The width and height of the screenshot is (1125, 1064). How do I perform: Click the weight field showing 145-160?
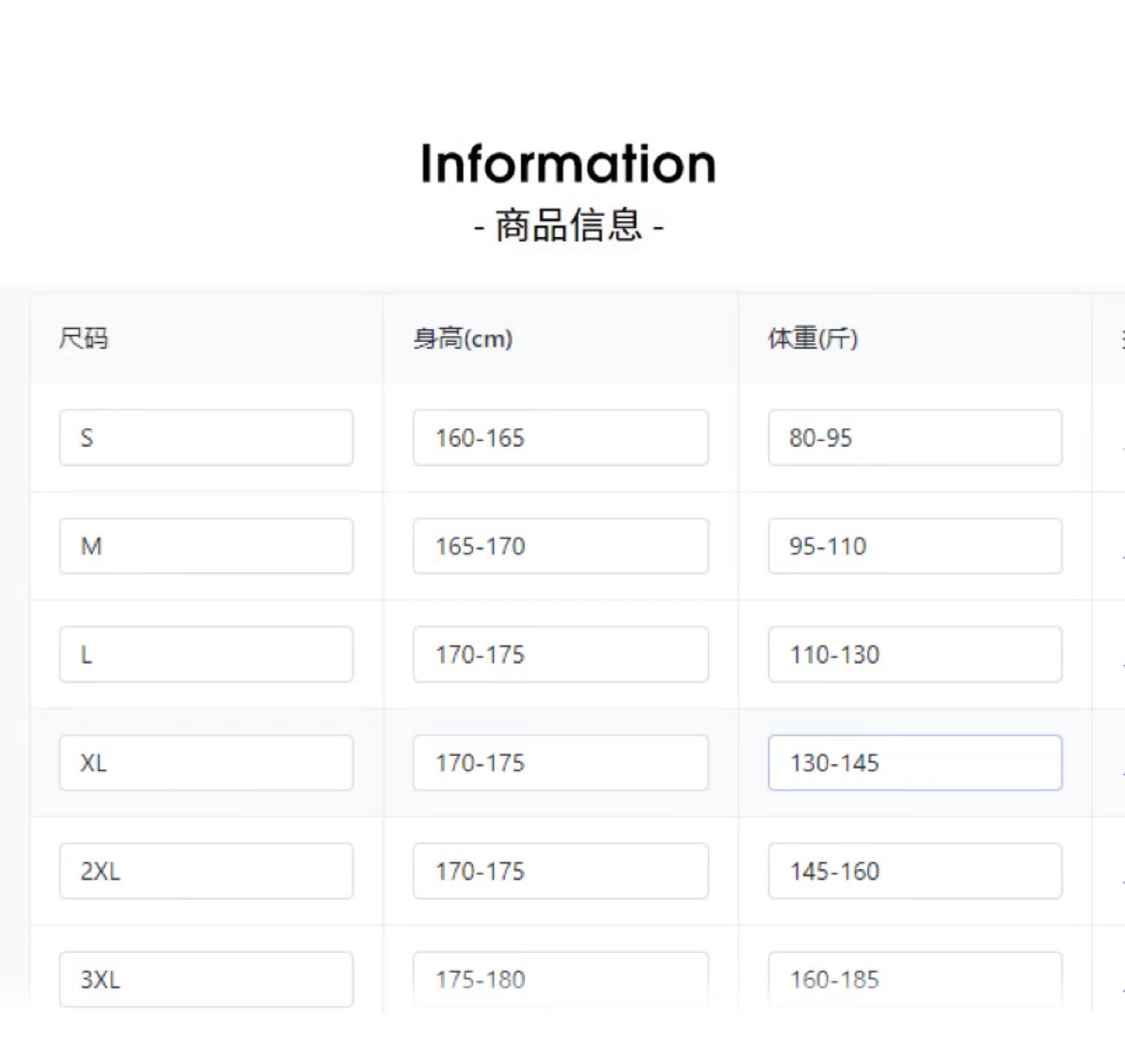pos(915,871)
